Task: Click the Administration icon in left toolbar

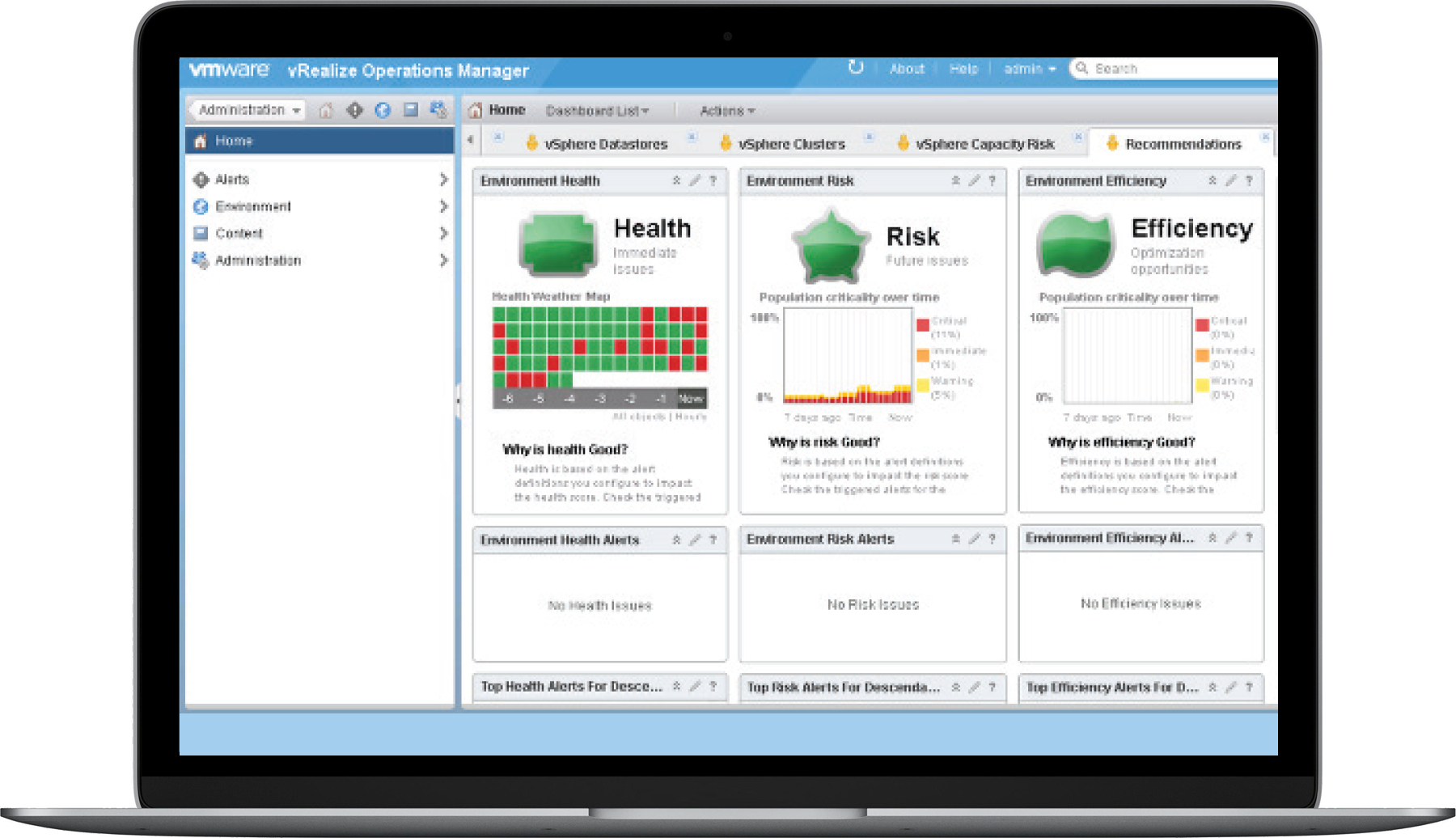Action: click(438, 109)
